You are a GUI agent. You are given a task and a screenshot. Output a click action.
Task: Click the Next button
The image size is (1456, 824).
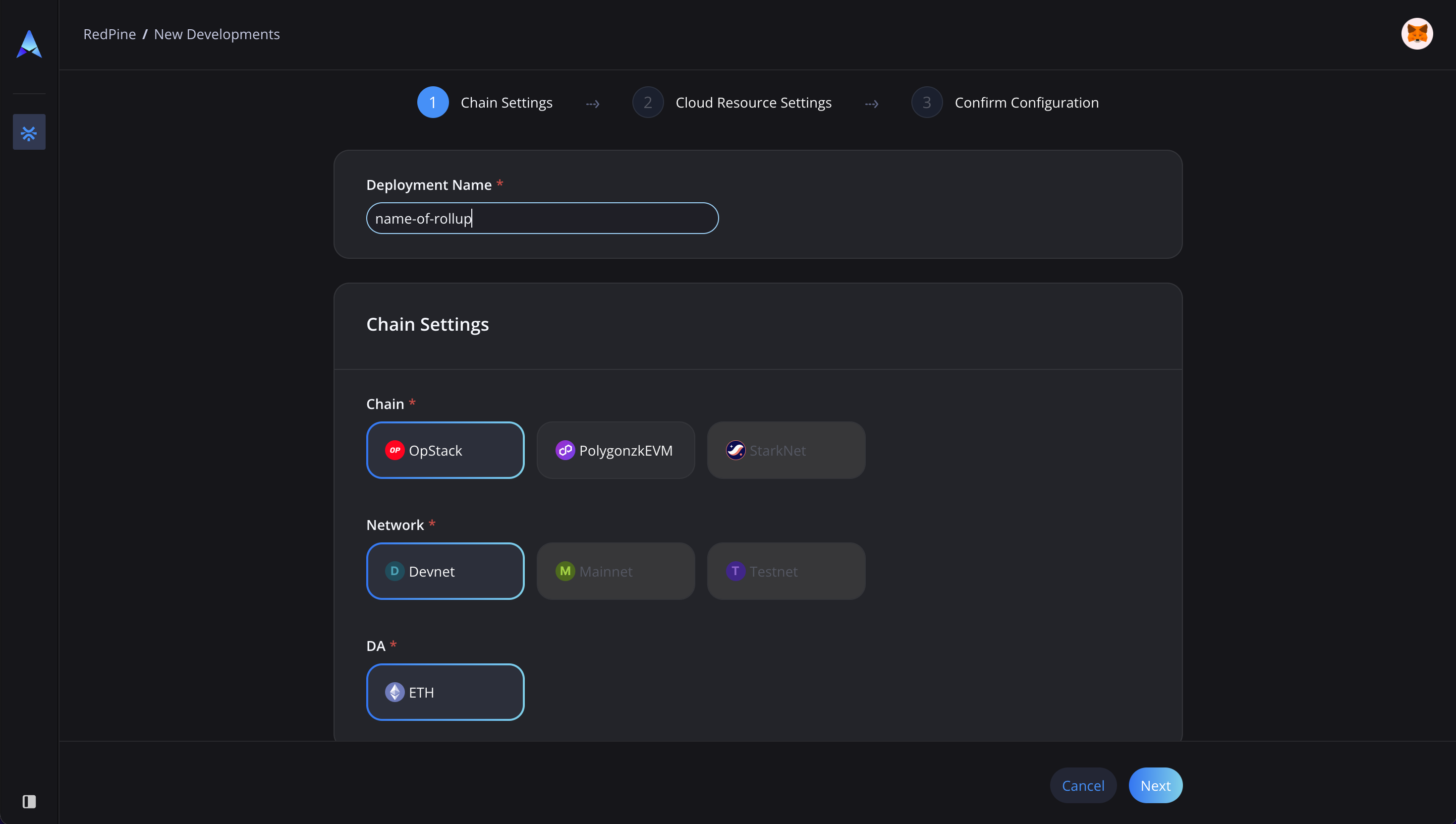(1155, 785)
